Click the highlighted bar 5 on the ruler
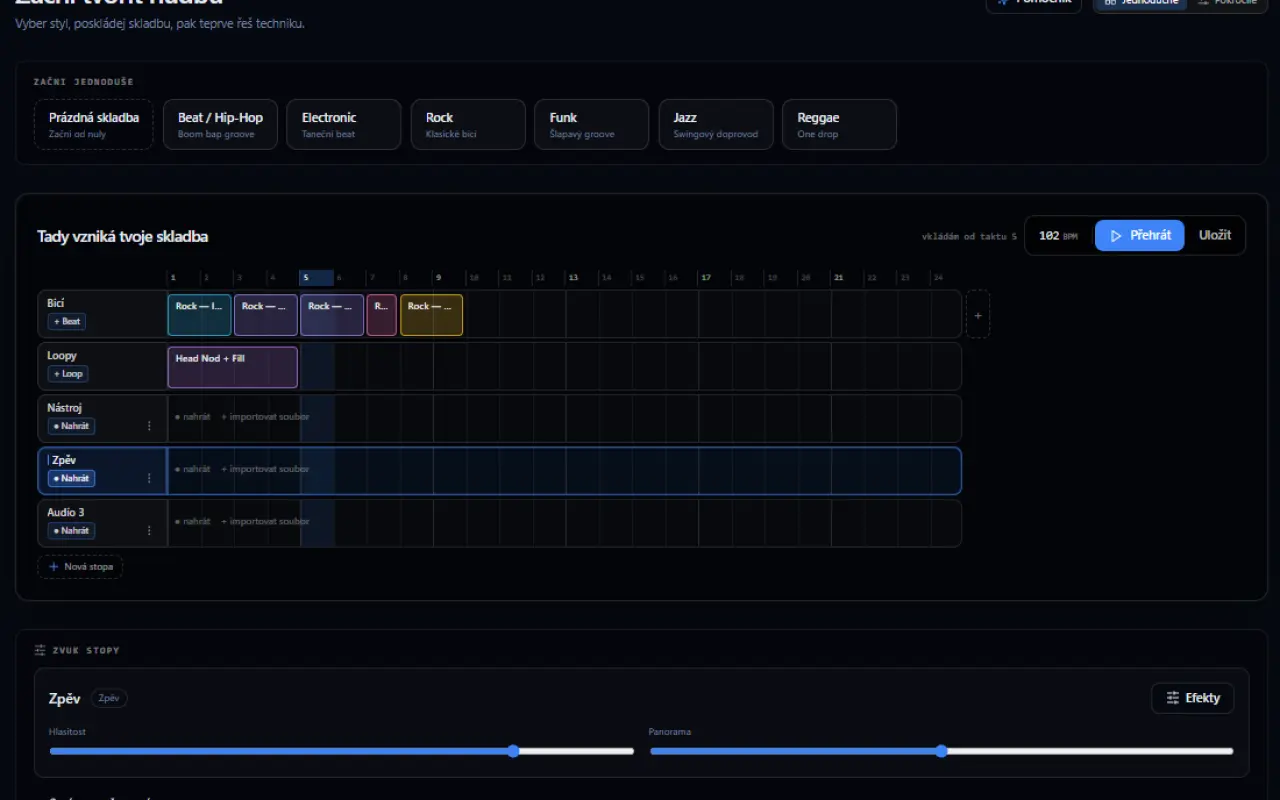The image size is (1280, 800). point(317,278)
